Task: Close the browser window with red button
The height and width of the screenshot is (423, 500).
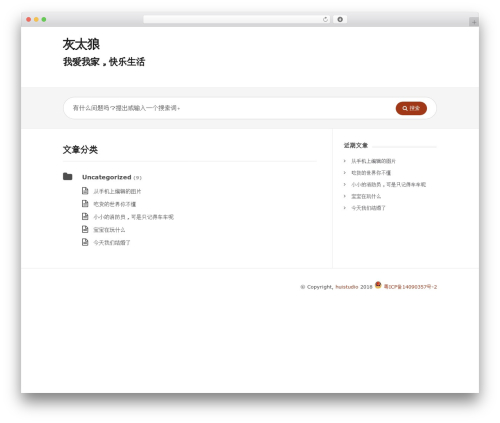Action: (x=29, y=19)
